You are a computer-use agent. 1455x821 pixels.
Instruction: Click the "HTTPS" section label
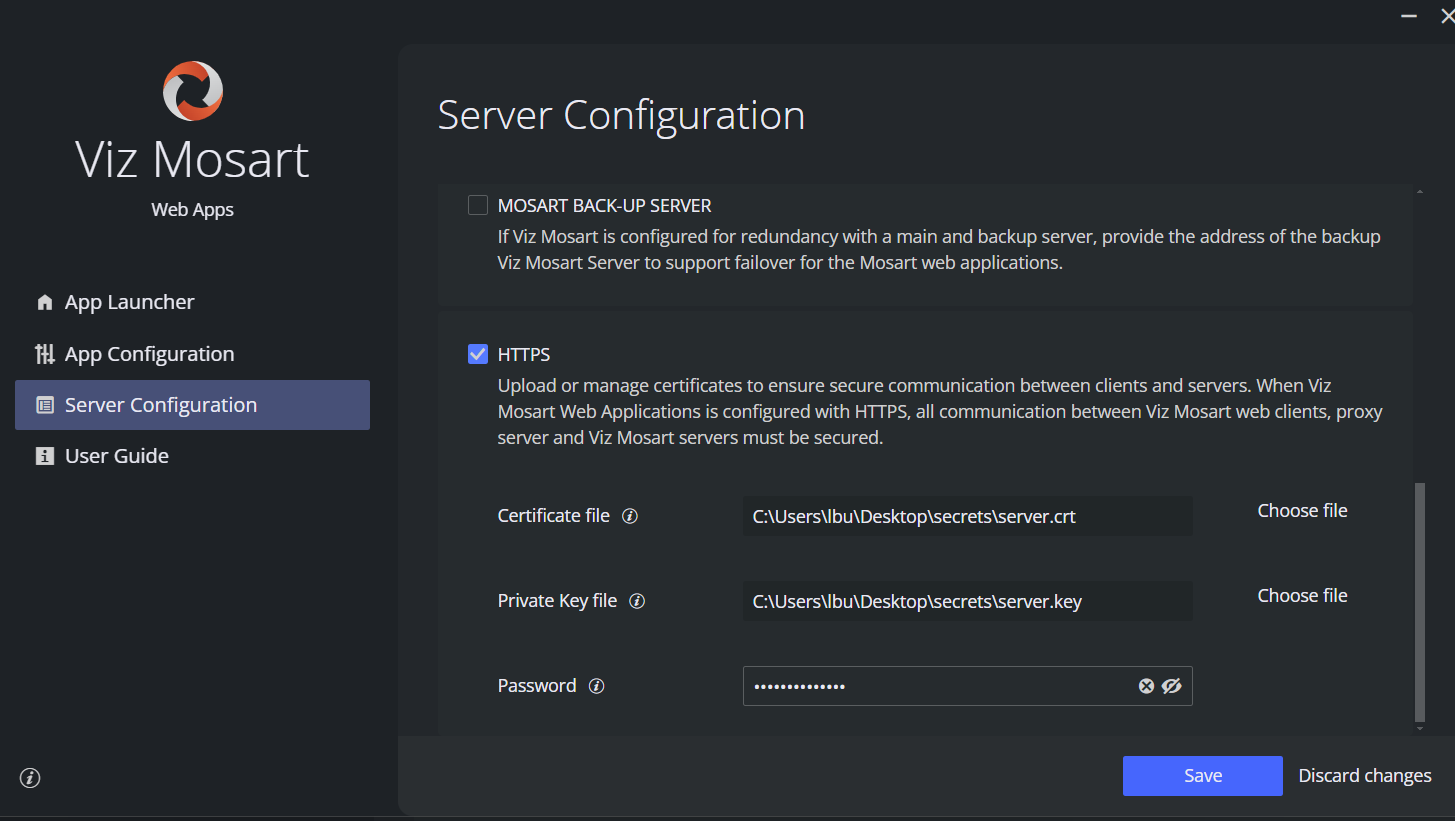(x=524, y=355)
